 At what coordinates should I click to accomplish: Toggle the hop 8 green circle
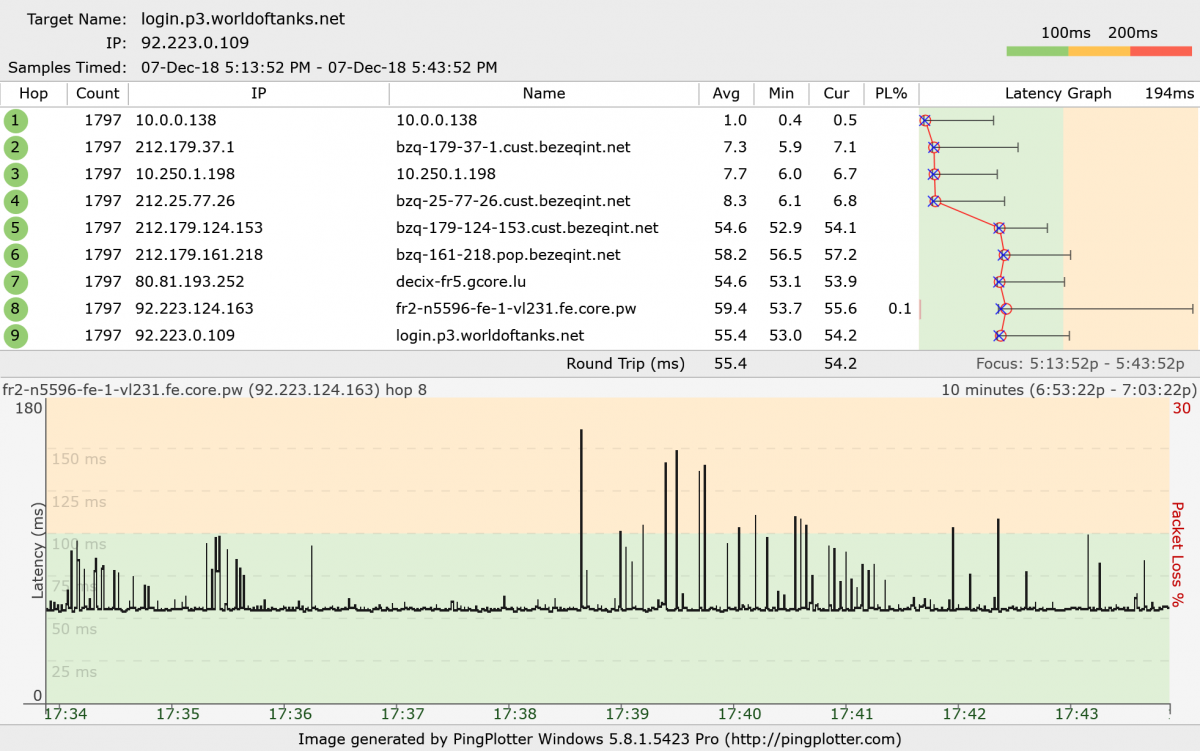pyautogui.click(x=16, y=309)
